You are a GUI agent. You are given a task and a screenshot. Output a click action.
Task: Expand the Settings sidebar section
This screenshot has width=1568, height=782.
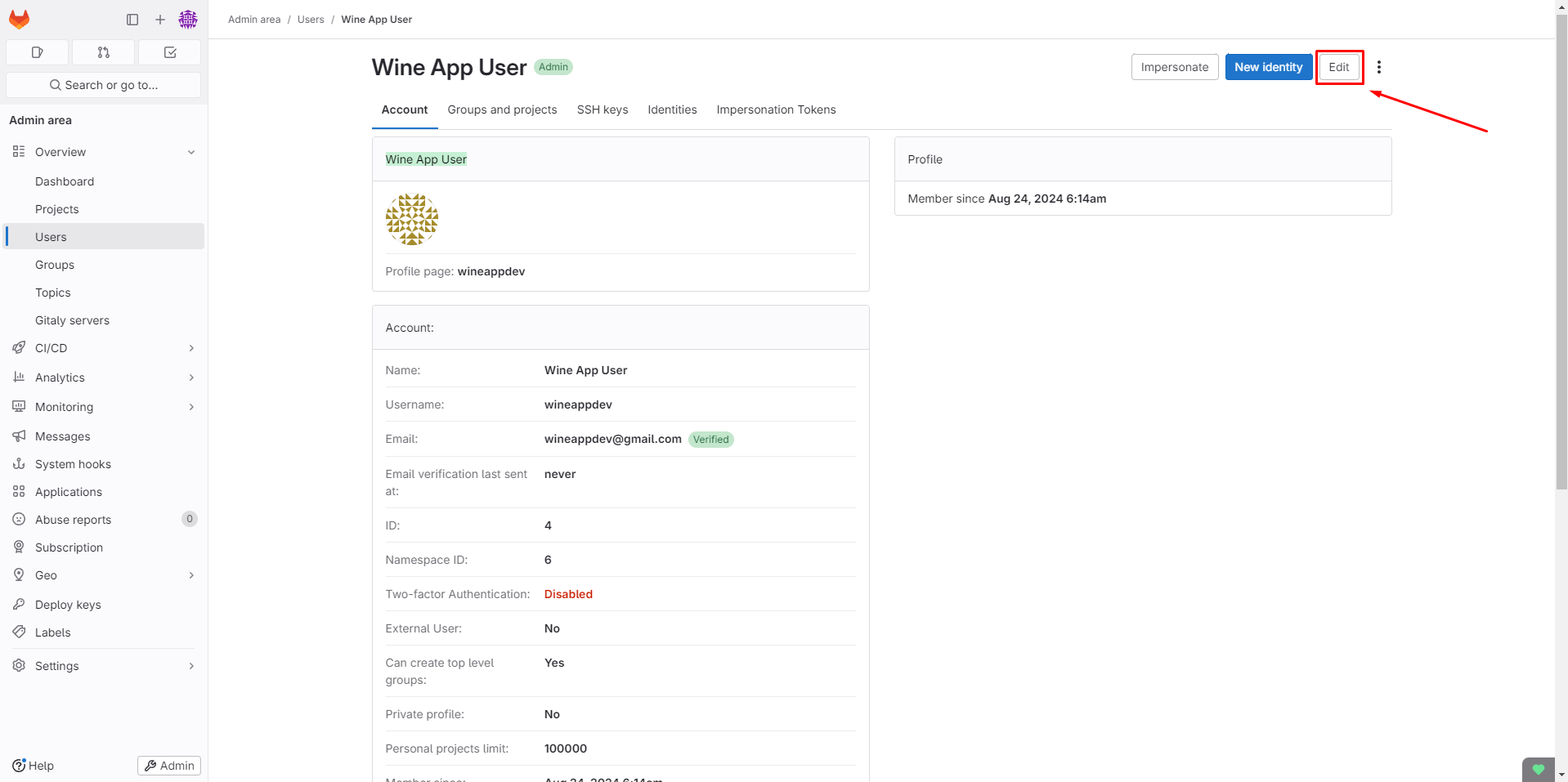[x=191, y=666]
